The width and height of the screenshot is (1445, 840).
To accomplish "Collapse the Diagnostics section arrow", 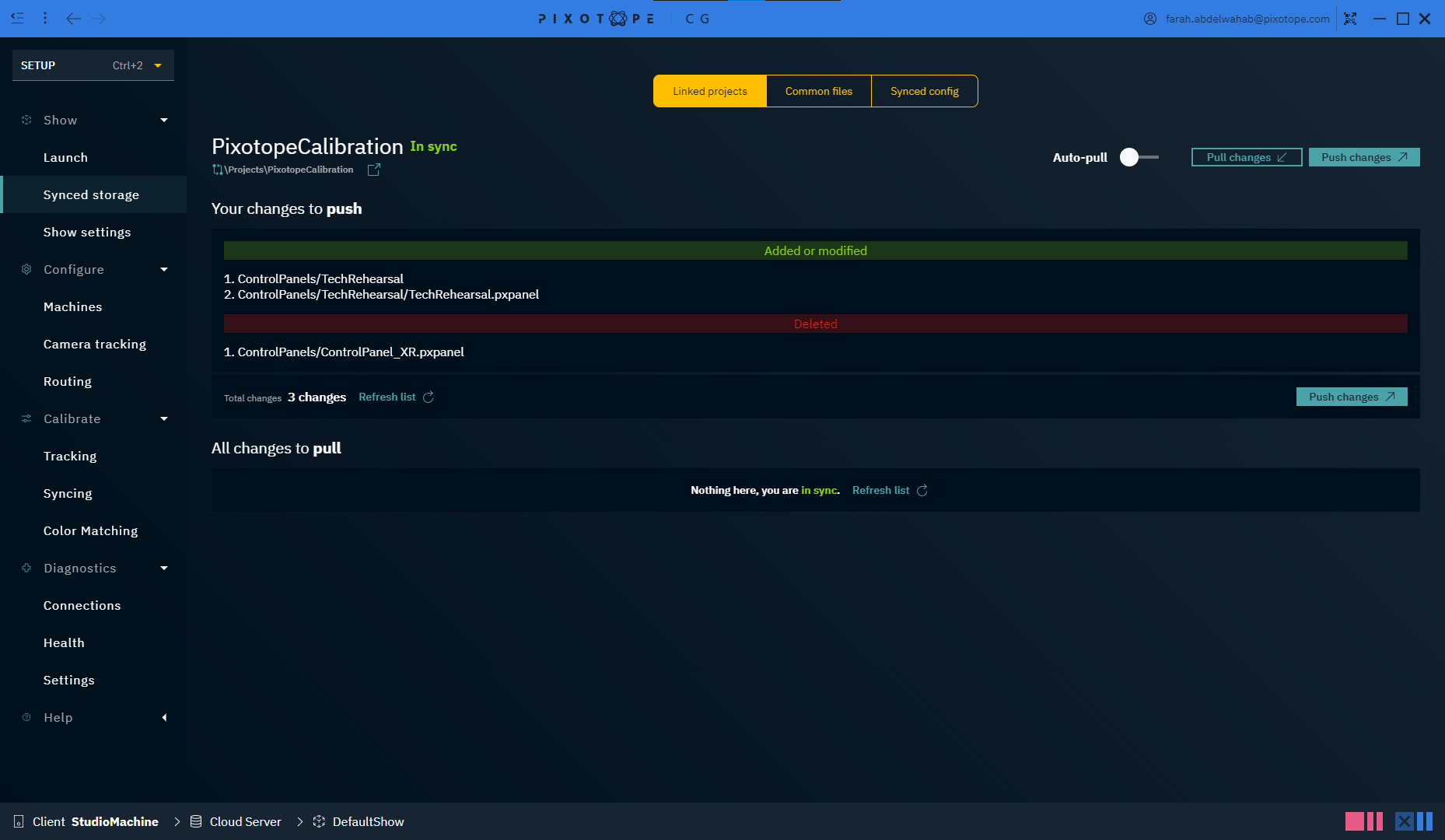I will pos(164,568).
